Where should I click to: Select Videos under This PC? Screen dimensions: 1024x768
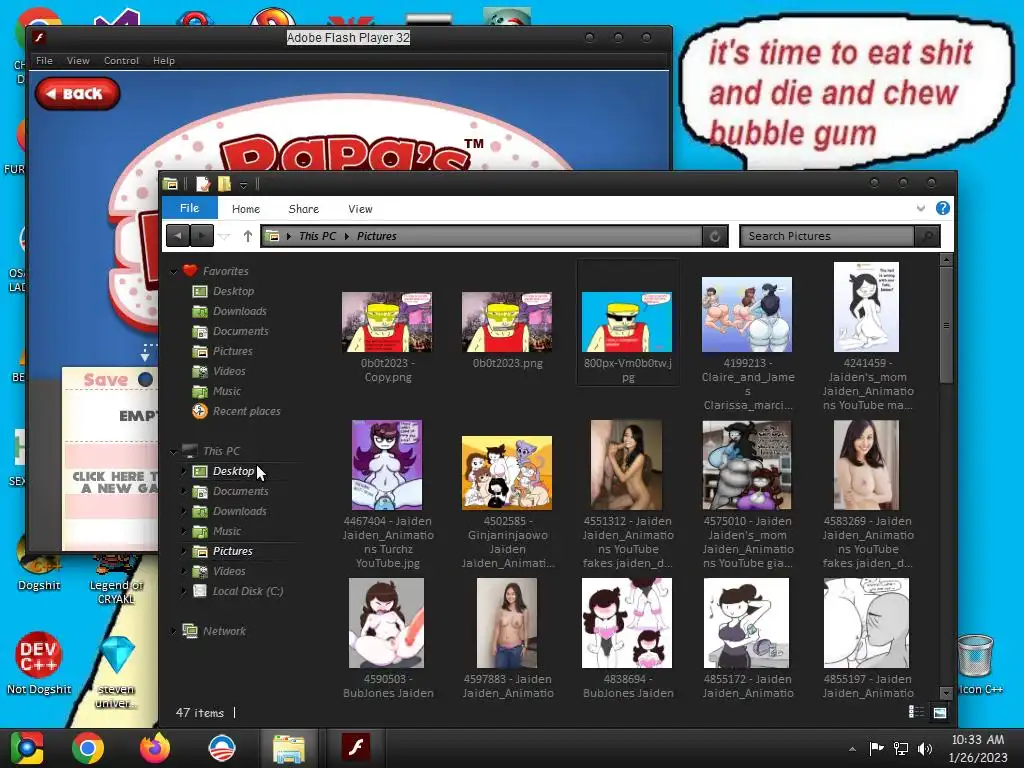click(229, 571)
